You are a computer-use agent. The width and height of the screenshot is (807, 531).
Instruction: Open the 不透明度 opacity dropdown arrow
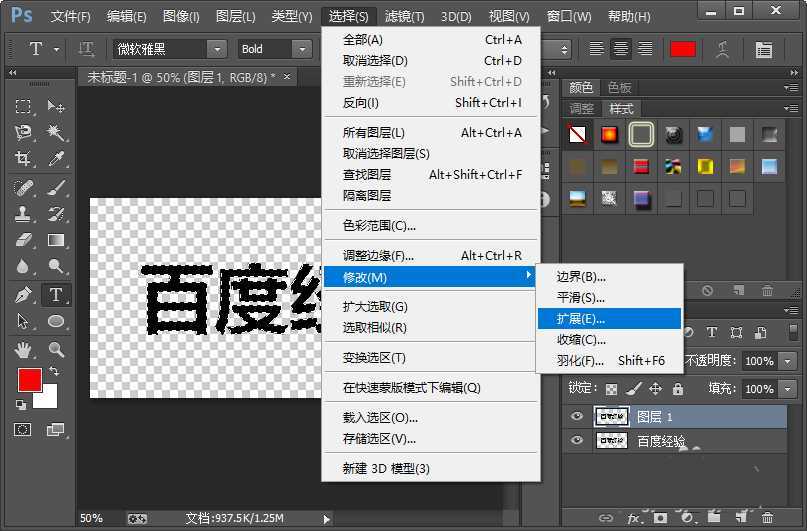point(788,361)
